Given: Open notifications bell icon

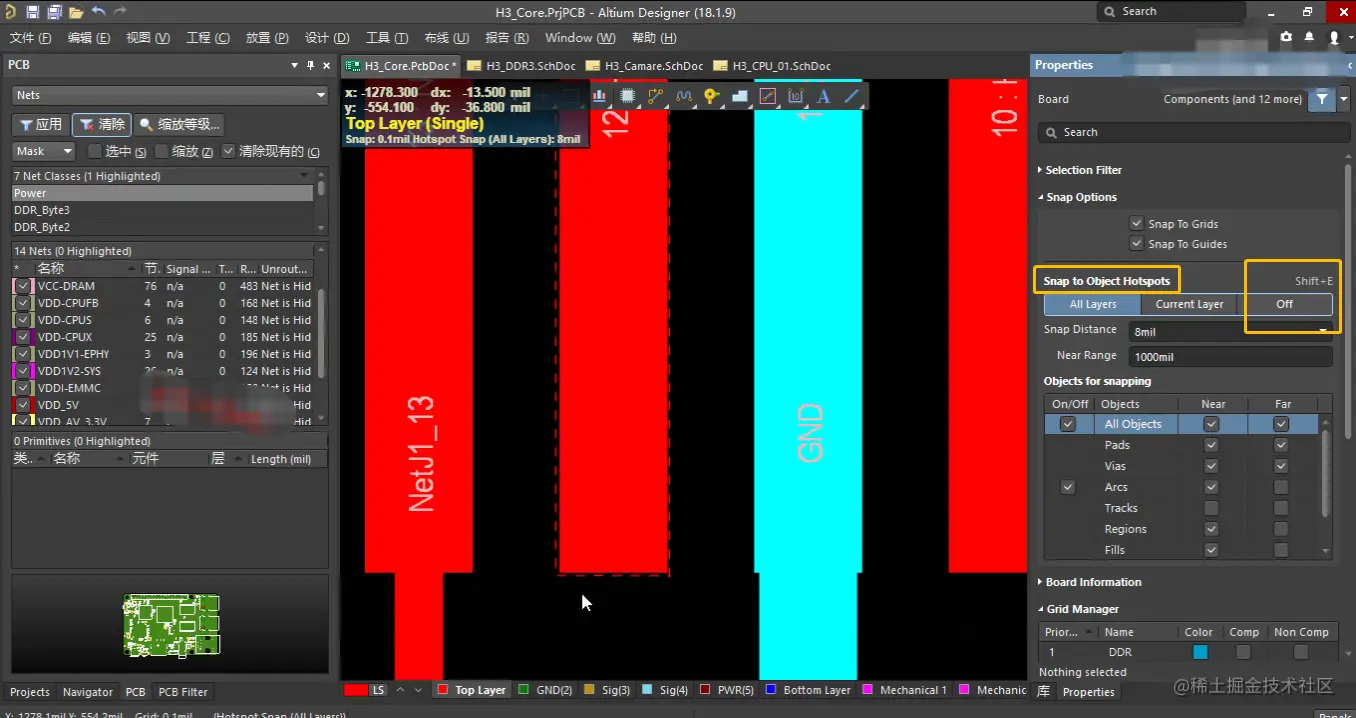Looking at the screenshot, I should [x=1310, y=38].
